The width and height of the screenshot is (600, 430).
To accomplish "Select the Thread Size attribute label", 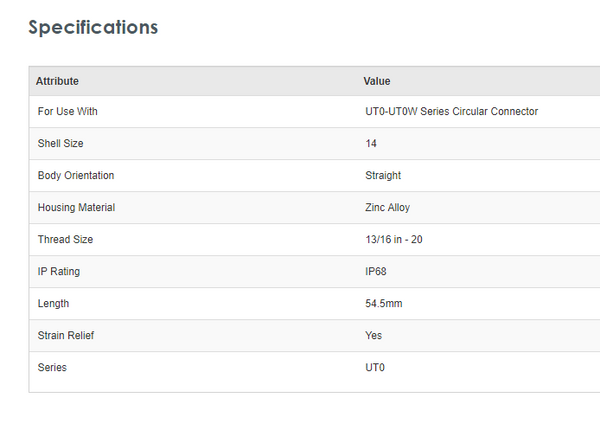I will (x=65, y=240).
